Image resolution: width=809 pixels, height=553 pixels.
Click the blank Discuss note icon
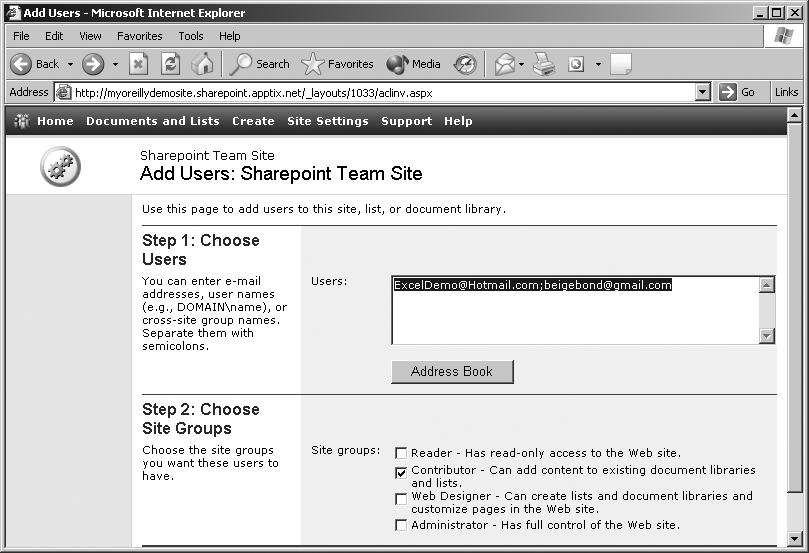tap(621, 64)
